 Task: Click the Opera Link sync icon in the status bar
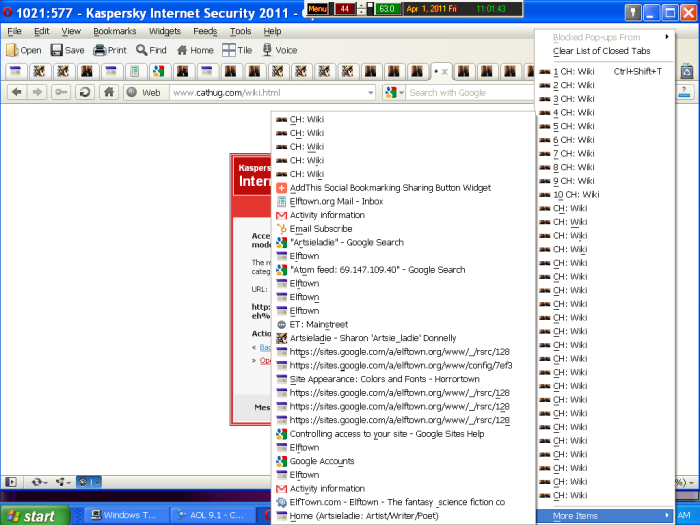click(x=39, y=482)
